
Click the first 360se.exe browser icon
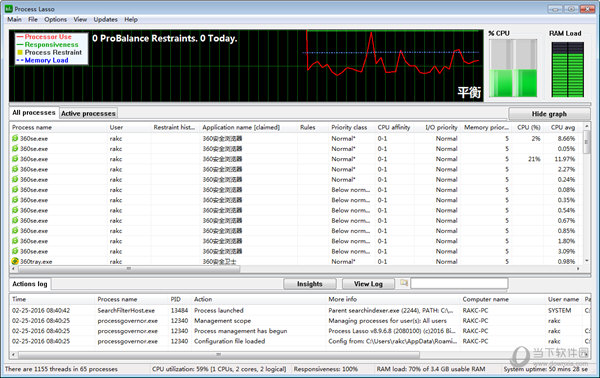[15, 138]
